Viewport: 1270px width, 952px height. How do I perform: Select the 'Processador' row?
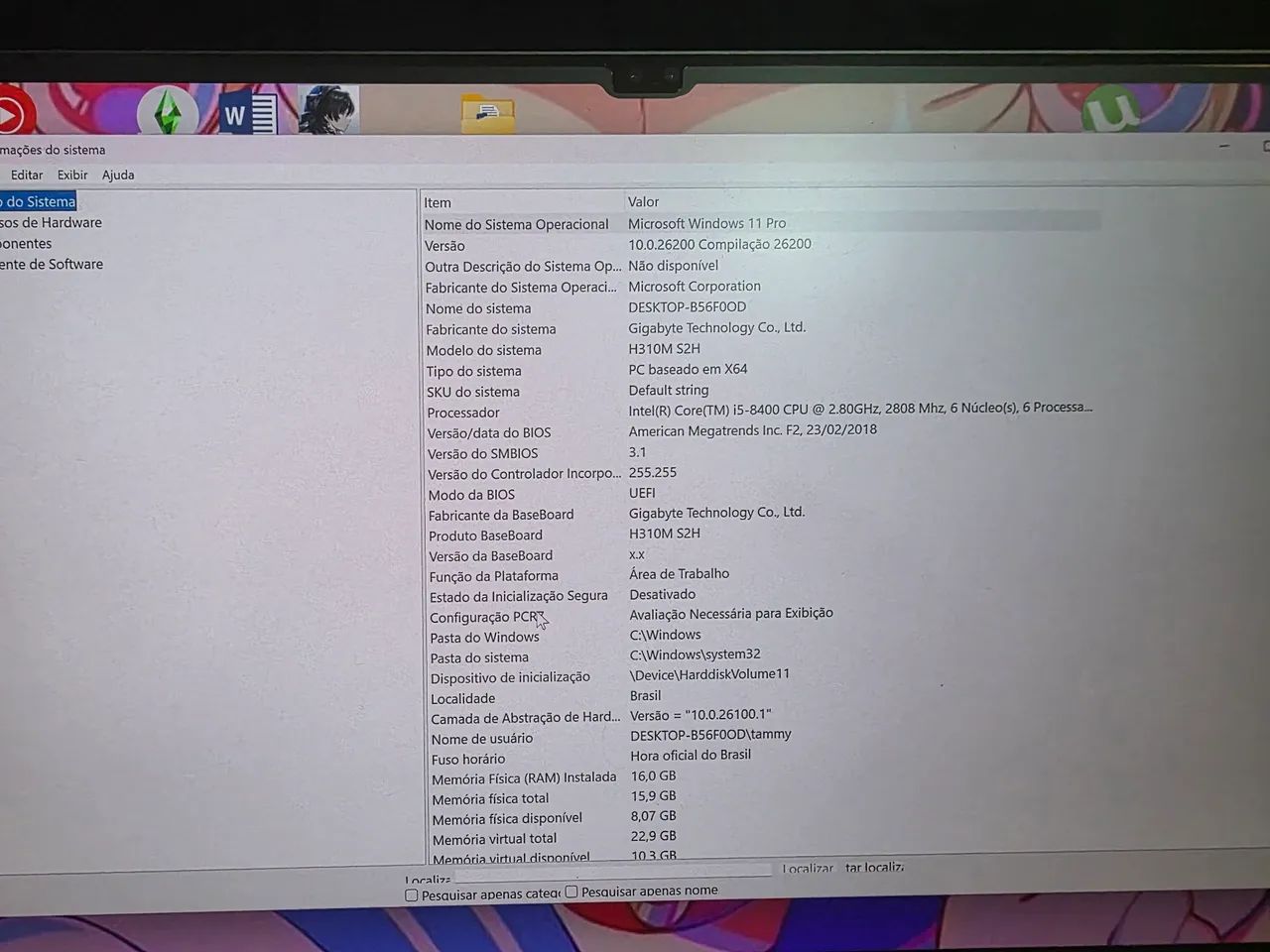[761, 411]
